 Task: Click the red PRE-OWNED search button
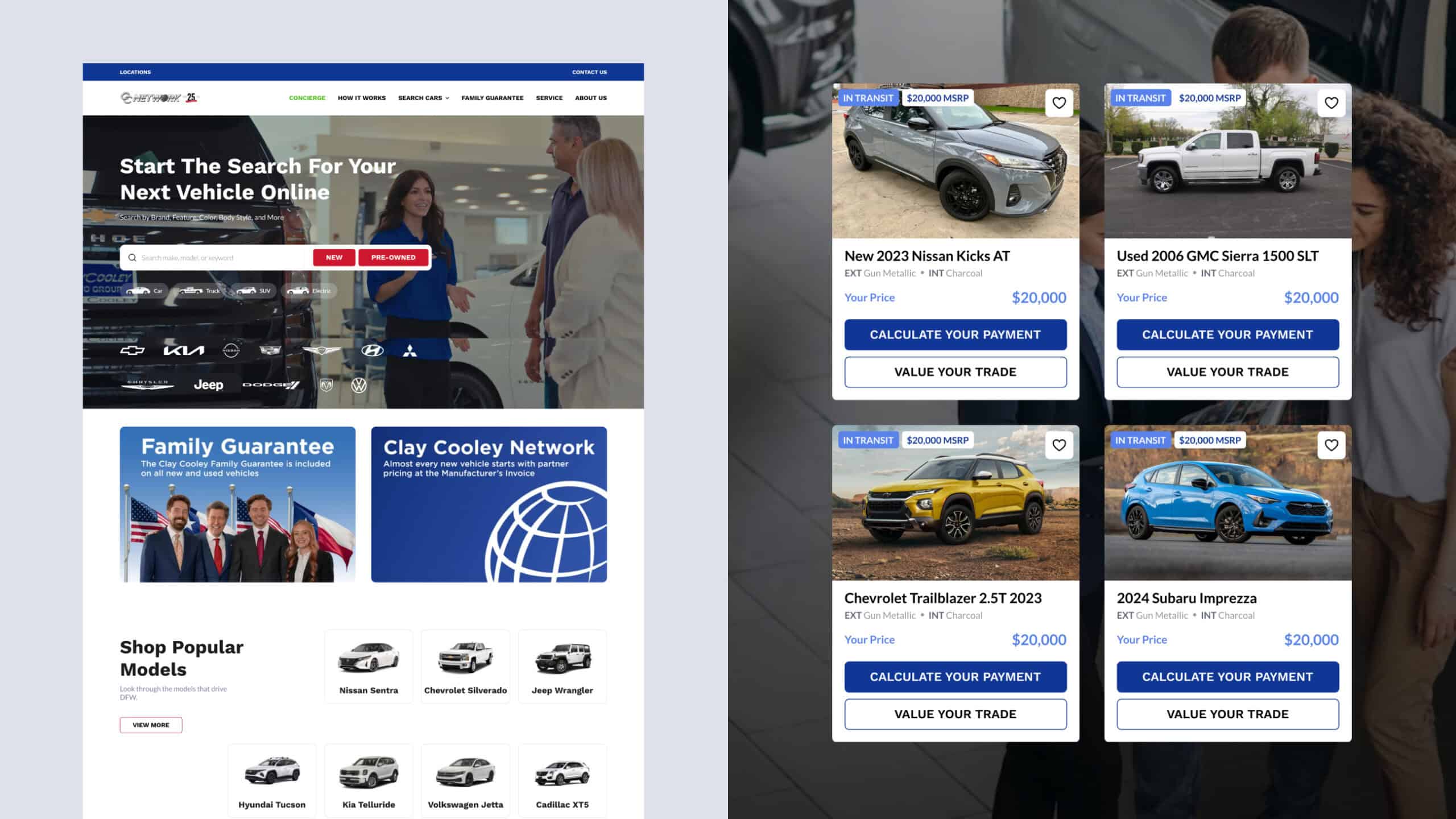tap(394, 258)
